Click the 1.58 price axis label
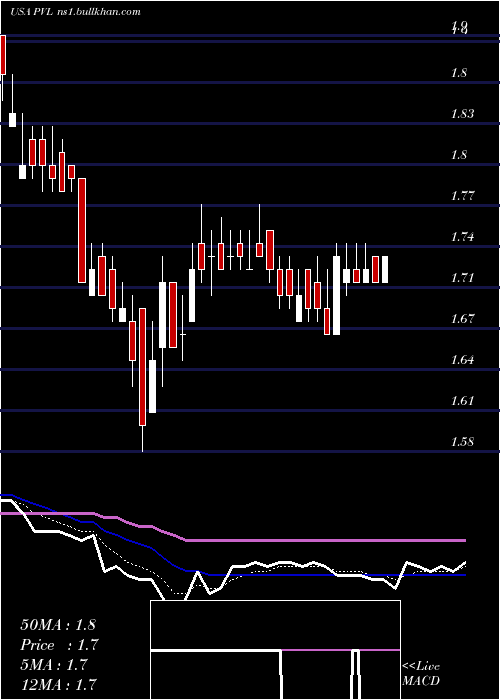The height and width of the screenshot is (700, 500). (462, 442)
